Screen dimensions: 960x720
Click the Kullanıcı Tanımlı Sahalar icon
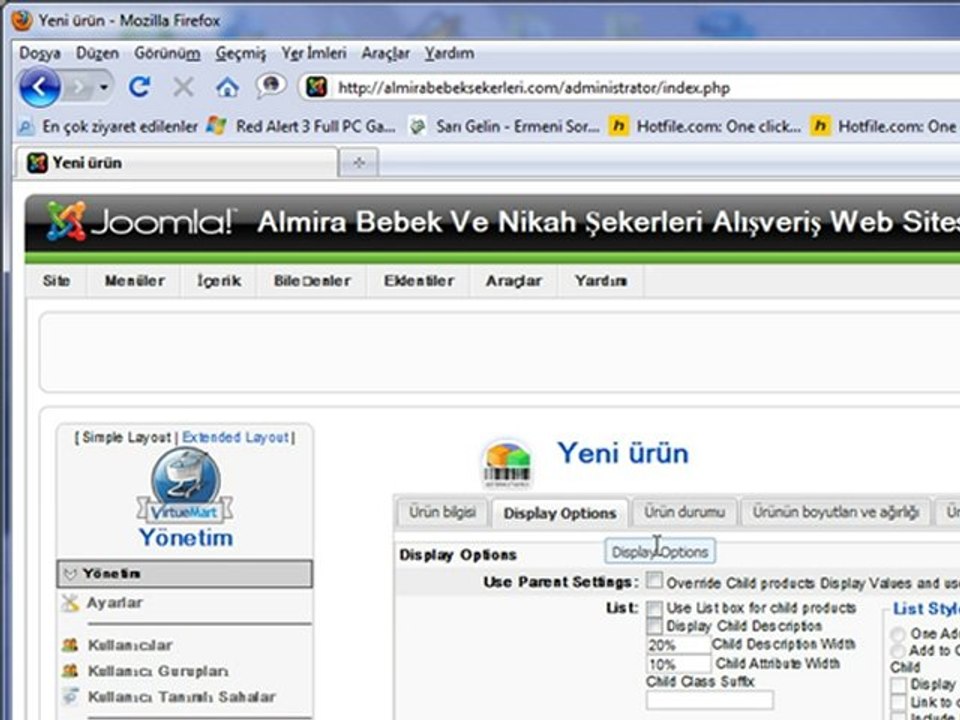pyautogui.click(x=70, y=697)
